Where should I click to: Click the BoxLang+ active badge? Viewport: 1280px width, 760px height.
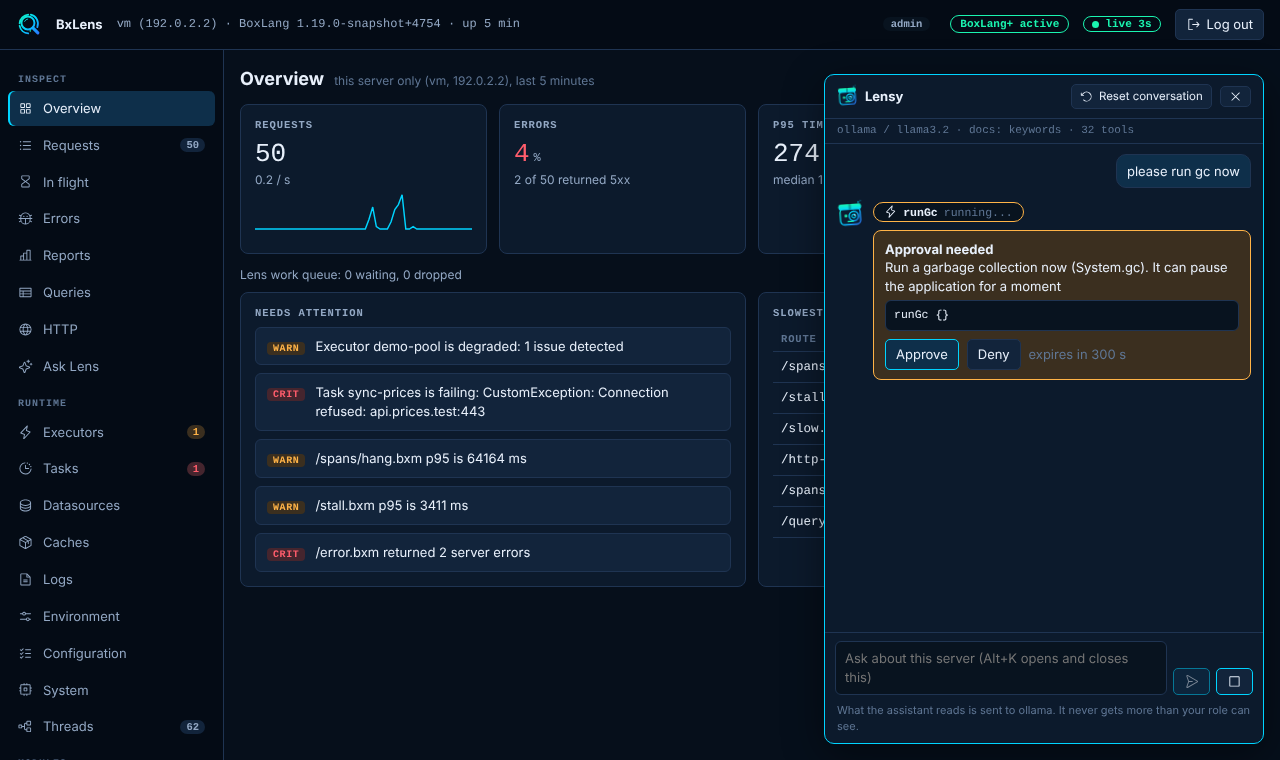click(1009, 24)
